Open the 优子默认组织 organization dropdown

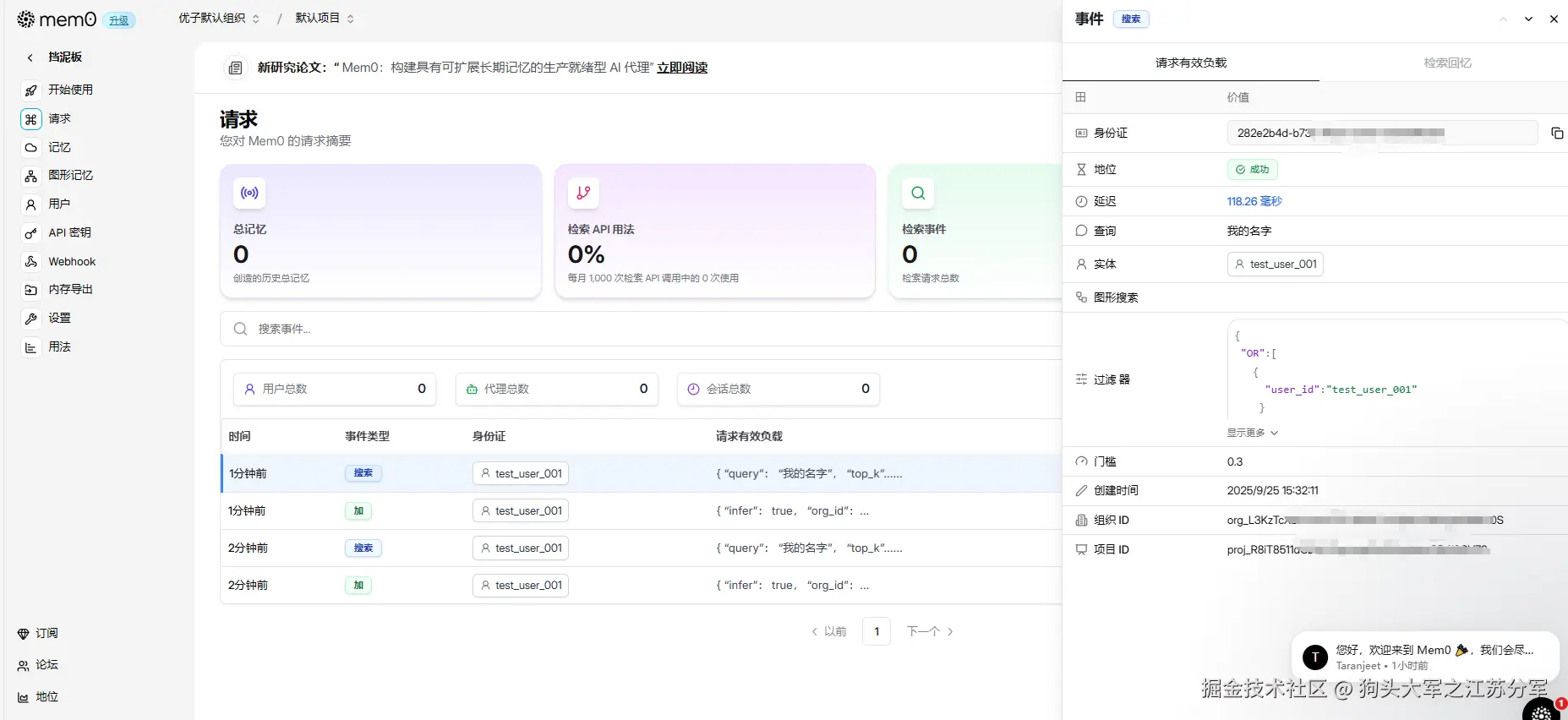[218, 18]
